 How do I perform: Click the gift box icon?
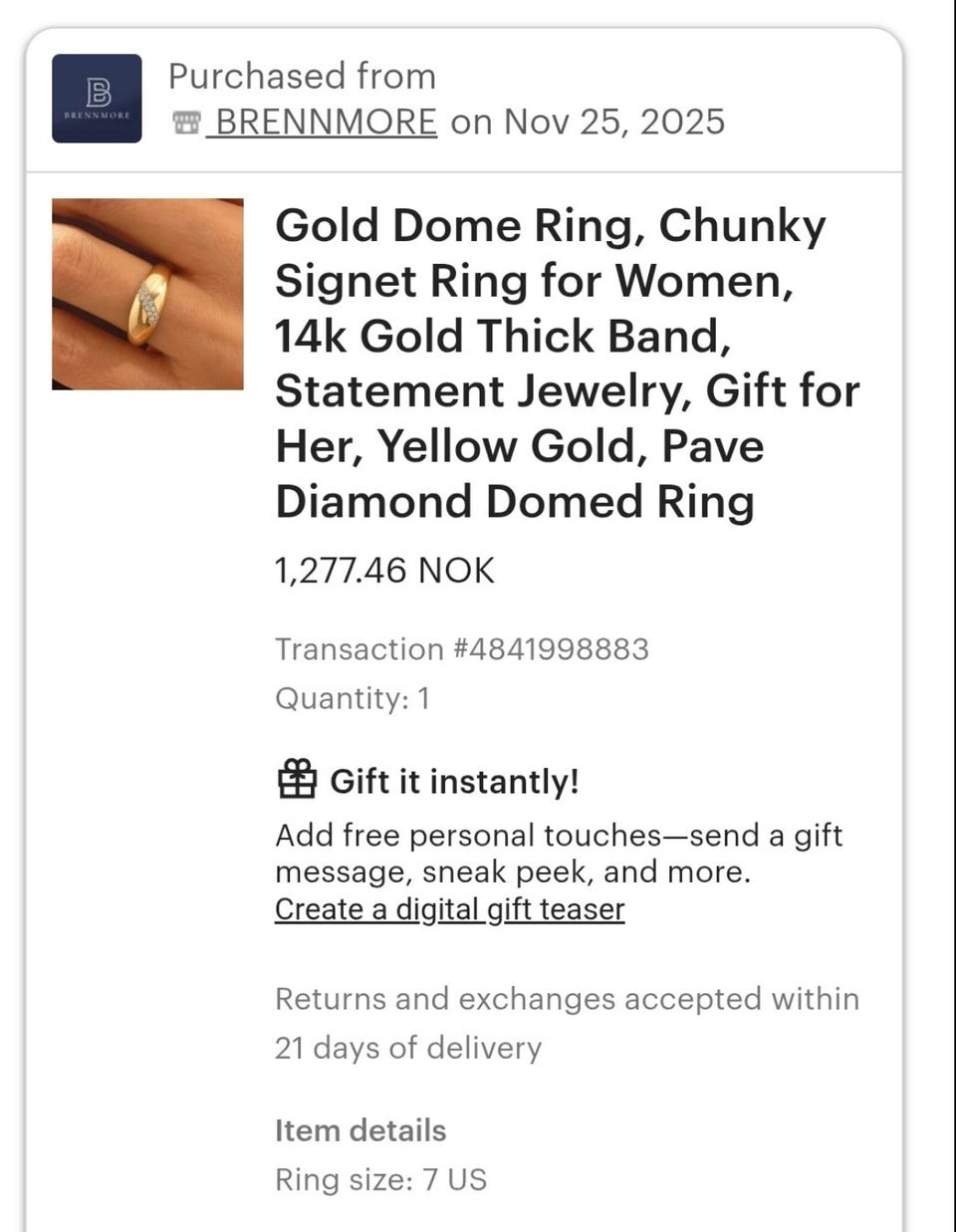[297, 779]
